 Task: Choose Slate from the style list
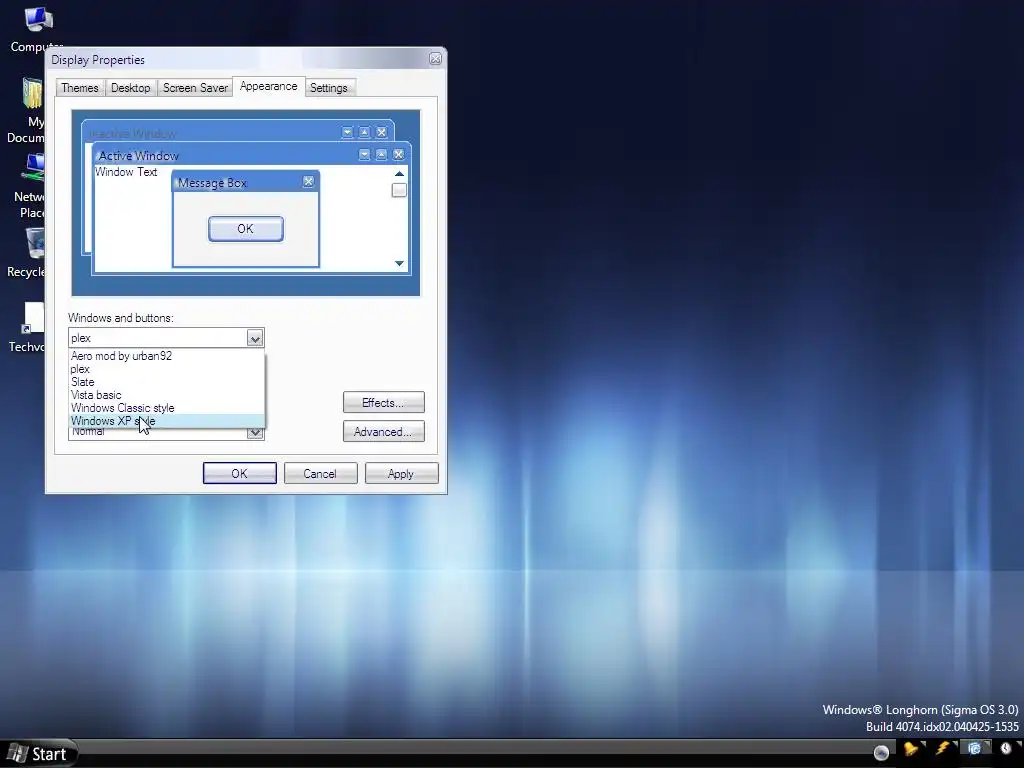[167, 382]
